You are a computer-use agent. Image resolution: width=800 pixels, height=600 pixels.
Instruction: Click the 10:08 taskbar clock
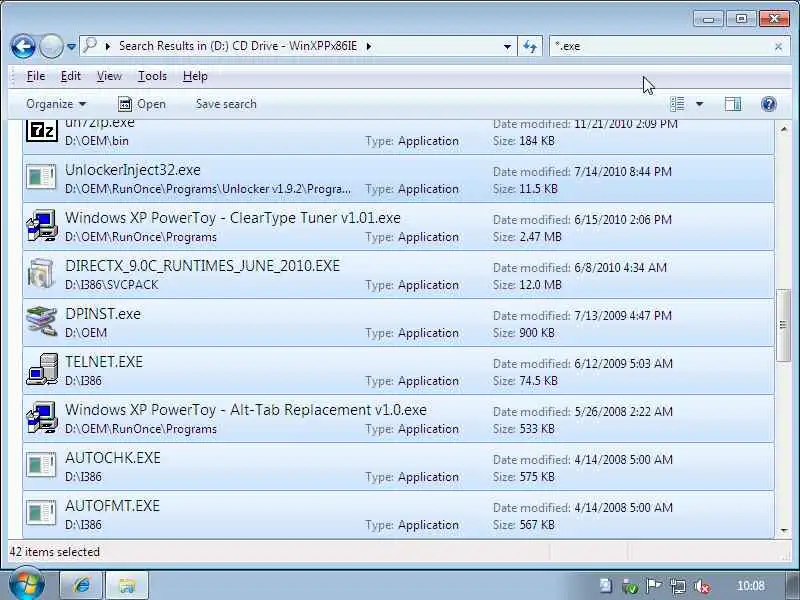click(751, 586)
